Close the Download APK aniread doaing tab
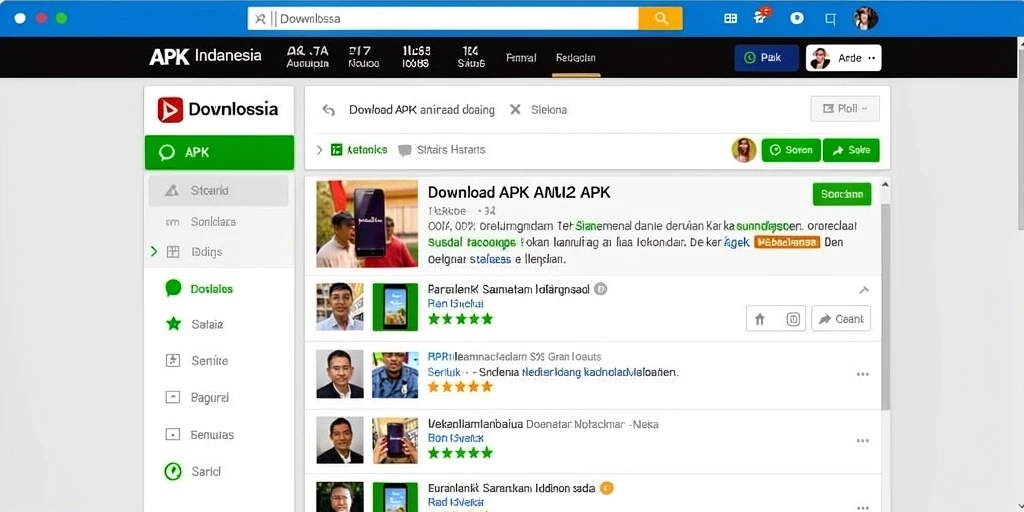This screenshot has width=1024, height=512. 515,110
